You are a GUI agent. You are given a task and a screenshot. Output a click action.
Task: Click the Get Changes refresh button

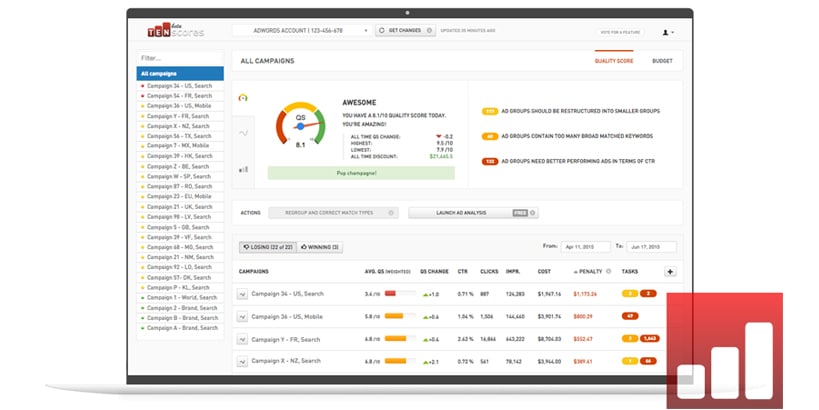pyautogui.click(x=405, y=31)
